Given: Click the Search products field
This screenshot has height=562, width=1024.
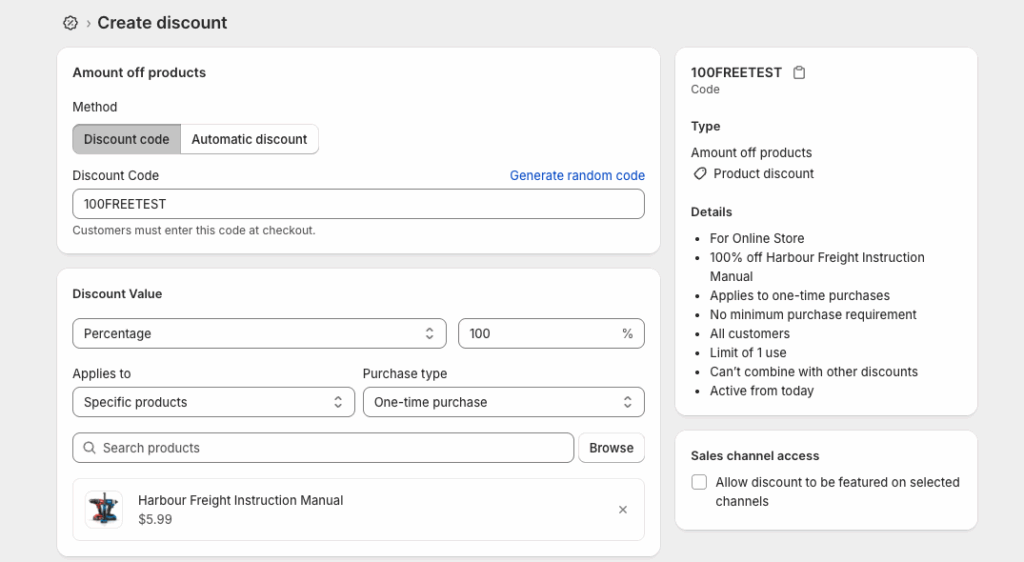Looking at the screenshot, I should pyautogui.click(x=323, y=448).
